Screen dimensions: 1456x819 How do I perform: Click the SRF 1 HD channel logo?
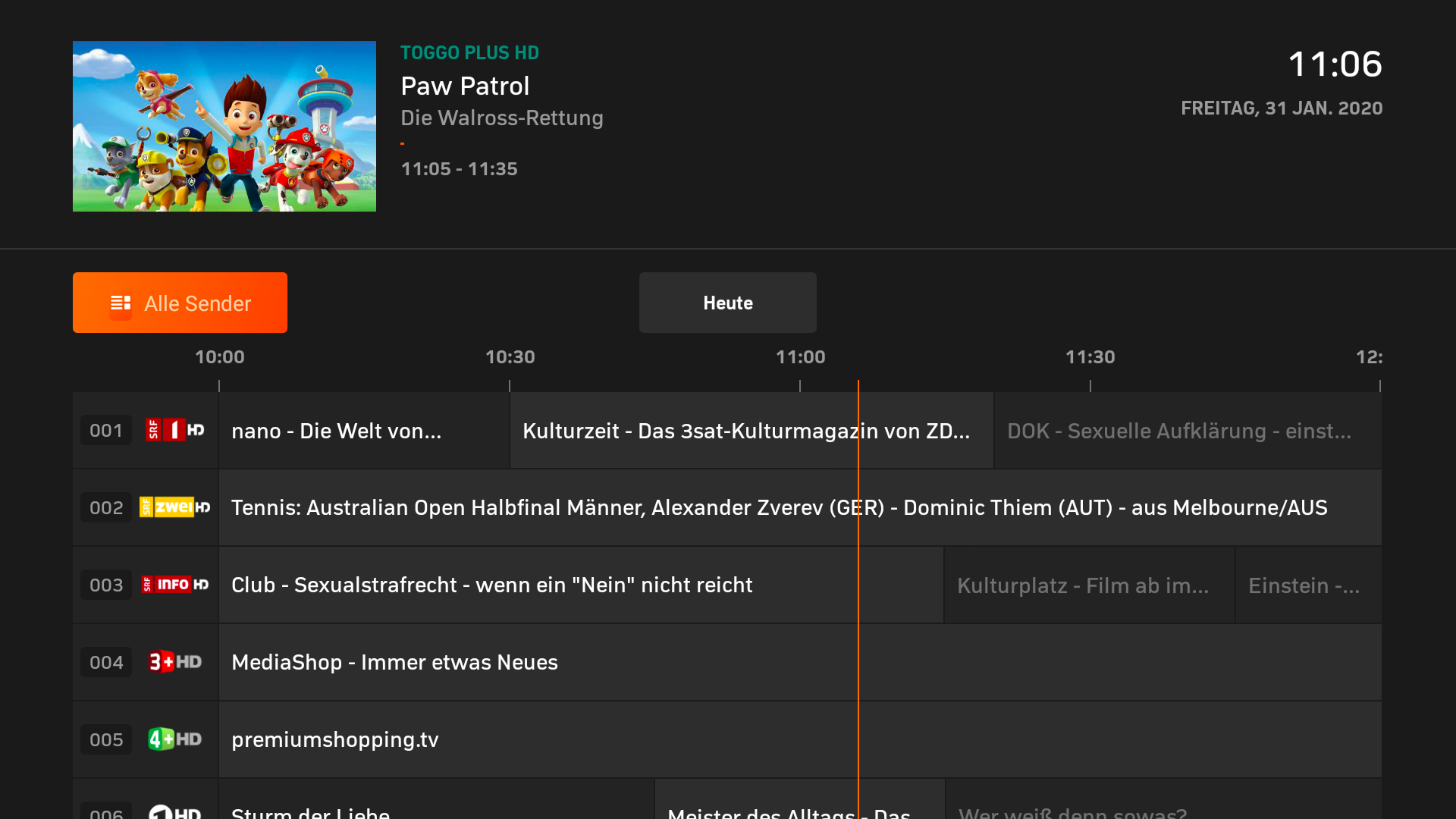pyautogui.click(x=175, y=430)
